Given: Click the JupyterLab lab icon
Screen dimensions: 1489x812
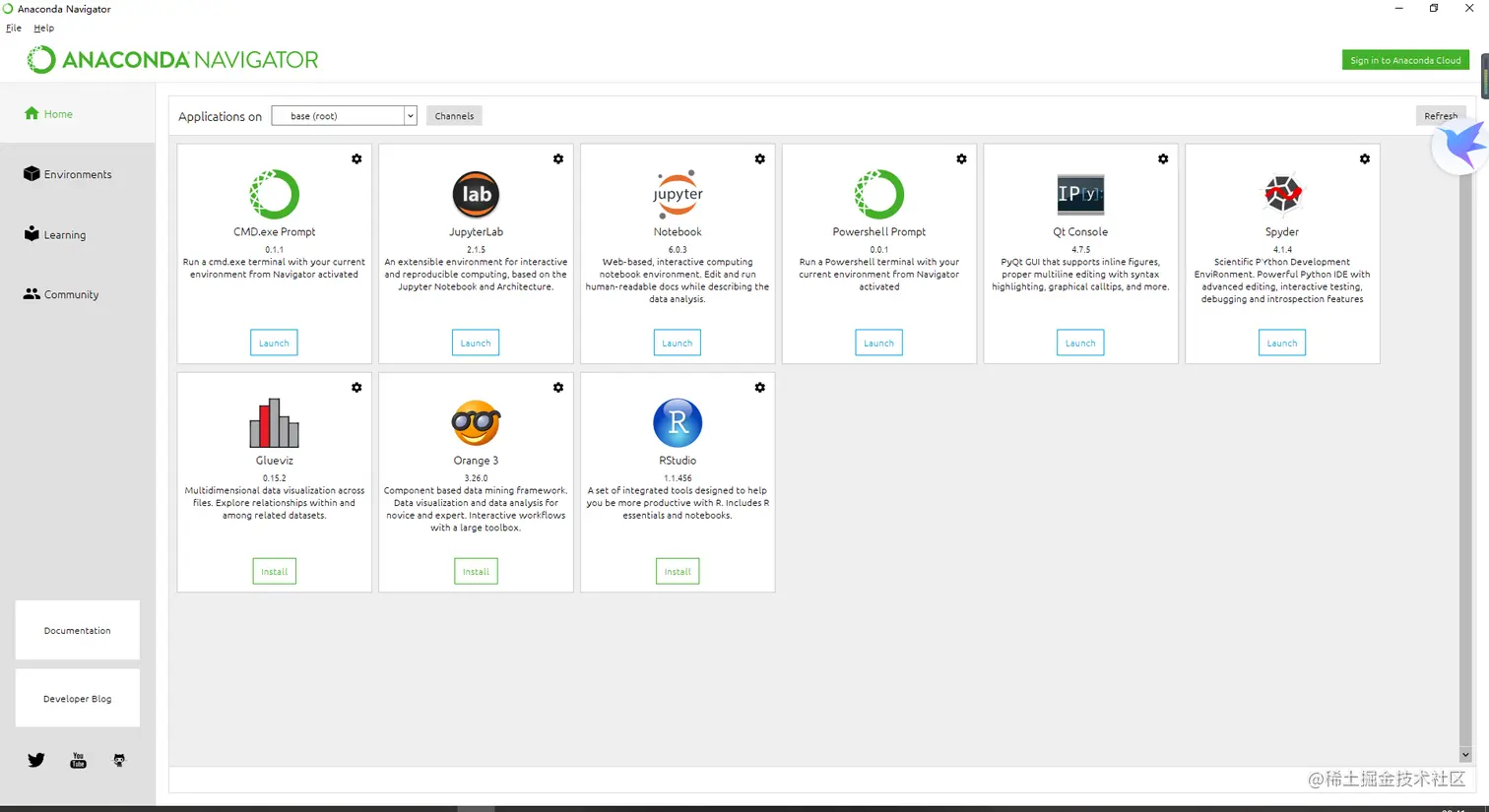Looking at the screenshot, I should pyautogui.click(x=476, y=194).
